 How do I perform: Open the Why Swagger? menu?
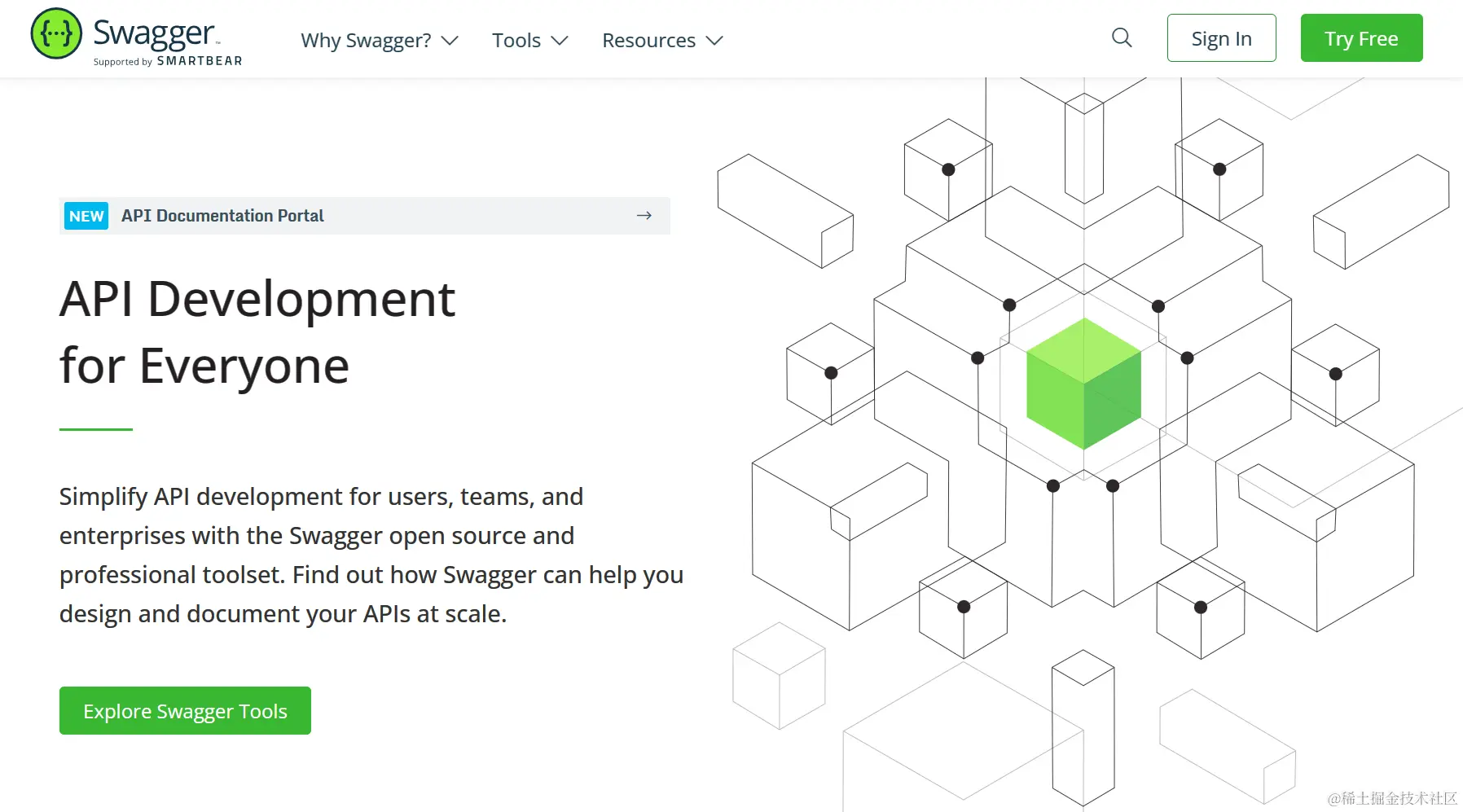click(x=380, y=40)
